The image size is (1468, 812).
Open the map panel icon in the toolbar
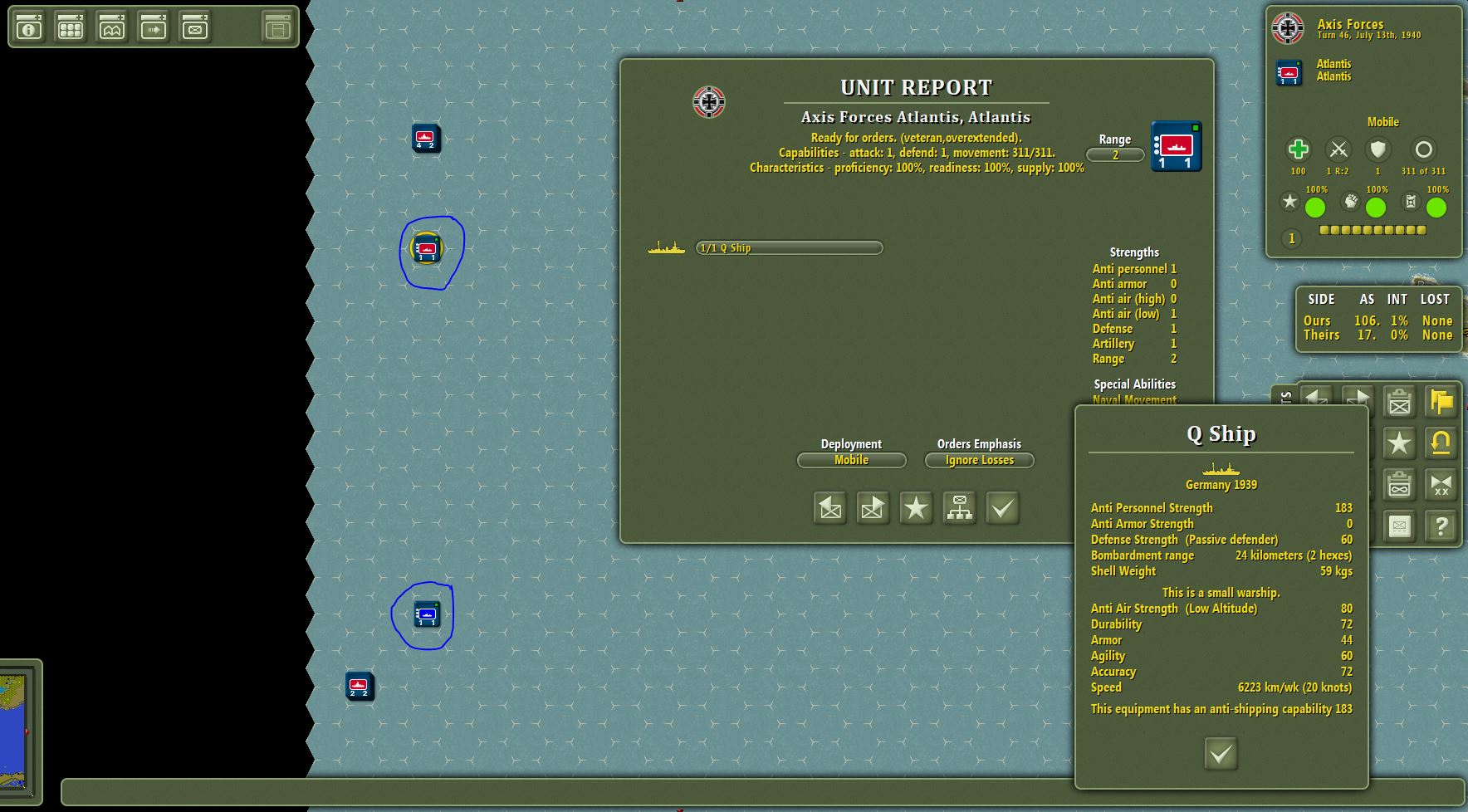click(x=112, y=27)
